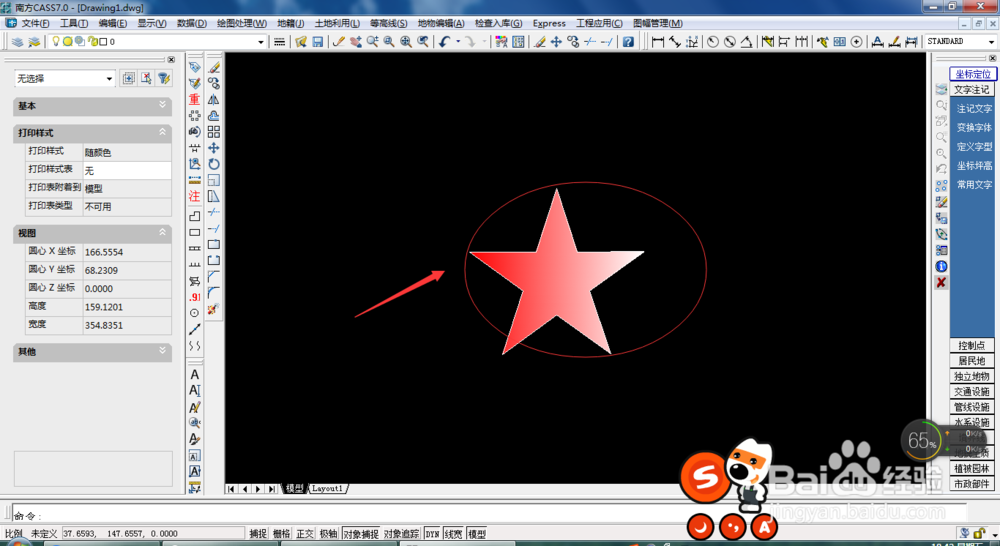Screen dimensions: 1000x546
Task: Toggle 捕捉 snap mode in status bar
Action: click(258, 534)
